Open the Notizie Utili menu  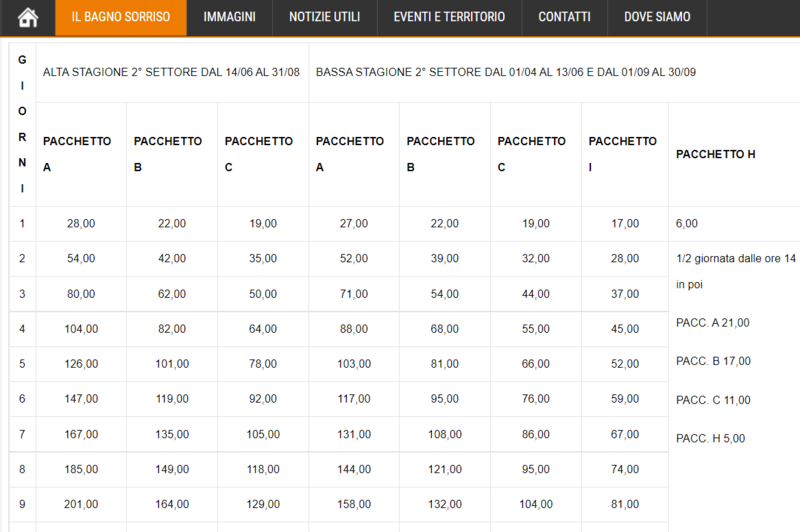tap(326, 18)
